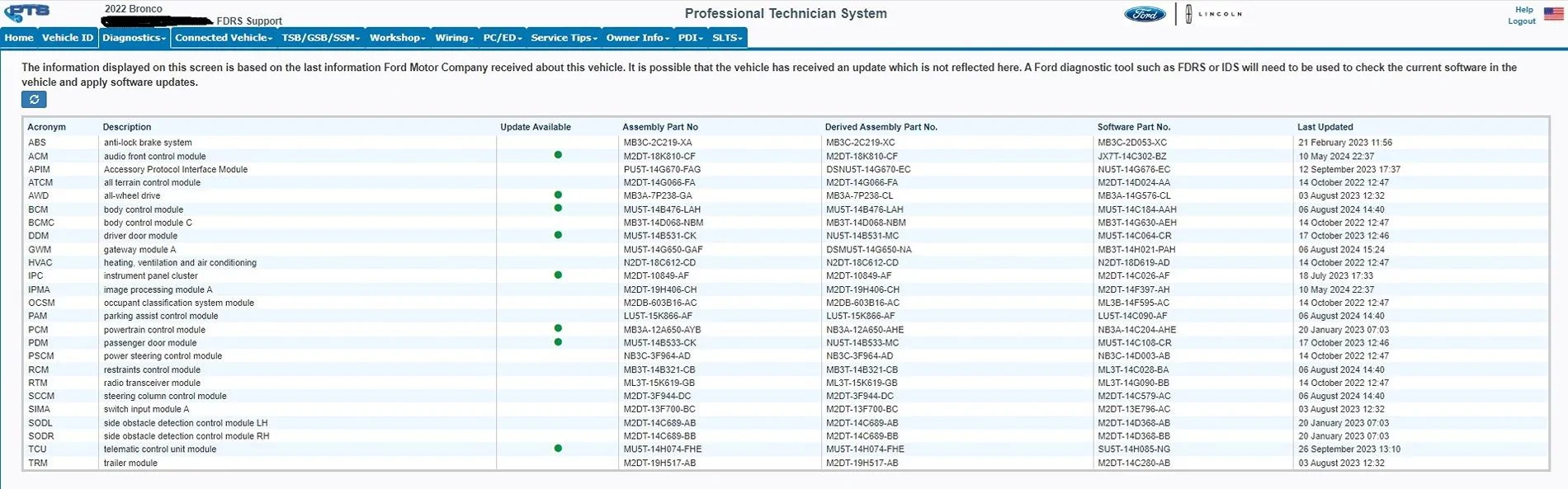Click the green update dot for TCU
This screenshot has width=1568, height=489.
tap(558, 449)
